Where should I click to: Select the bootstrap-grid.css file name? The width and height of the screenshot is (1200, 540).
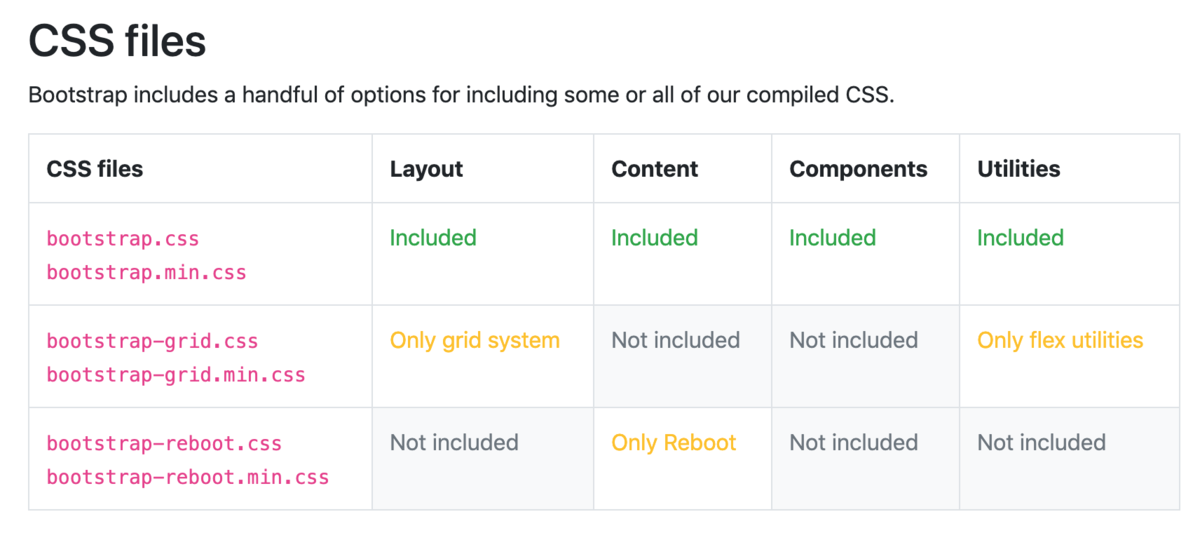(152, 341)
